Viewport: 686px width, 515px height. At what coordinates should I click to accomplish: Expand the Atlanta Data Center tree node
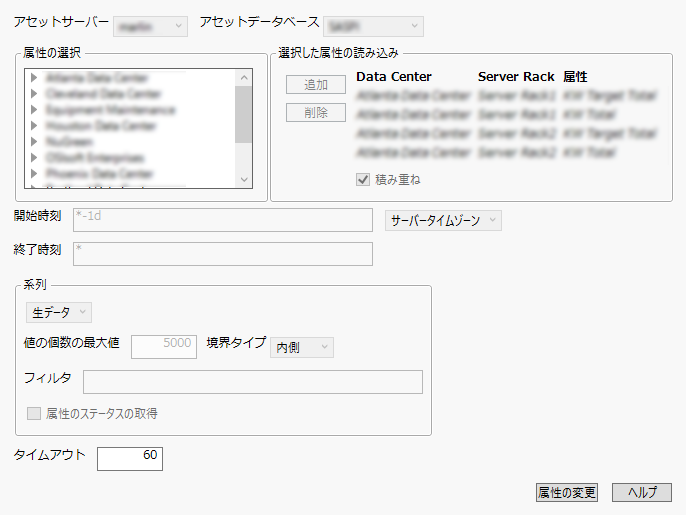[34, 78]
